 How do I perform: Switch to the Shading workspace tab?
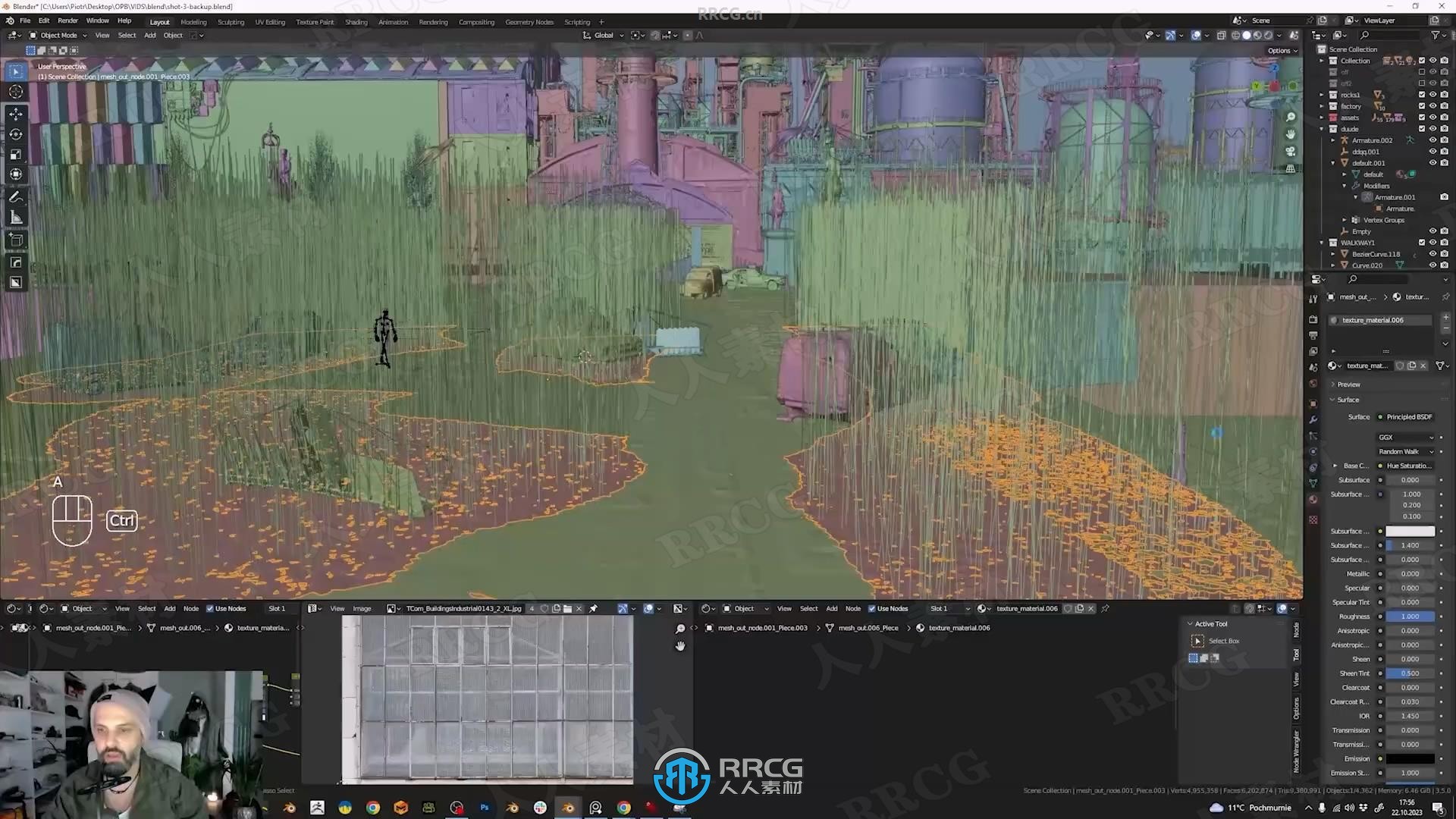356,22
